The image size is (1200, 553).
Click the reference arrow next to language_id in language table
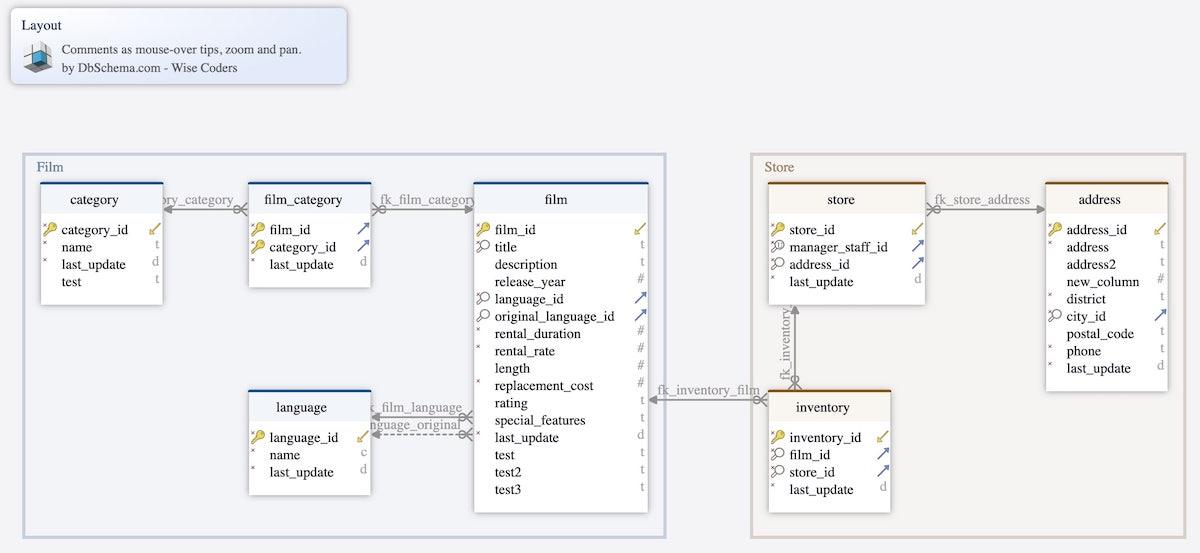coord(362,438)
